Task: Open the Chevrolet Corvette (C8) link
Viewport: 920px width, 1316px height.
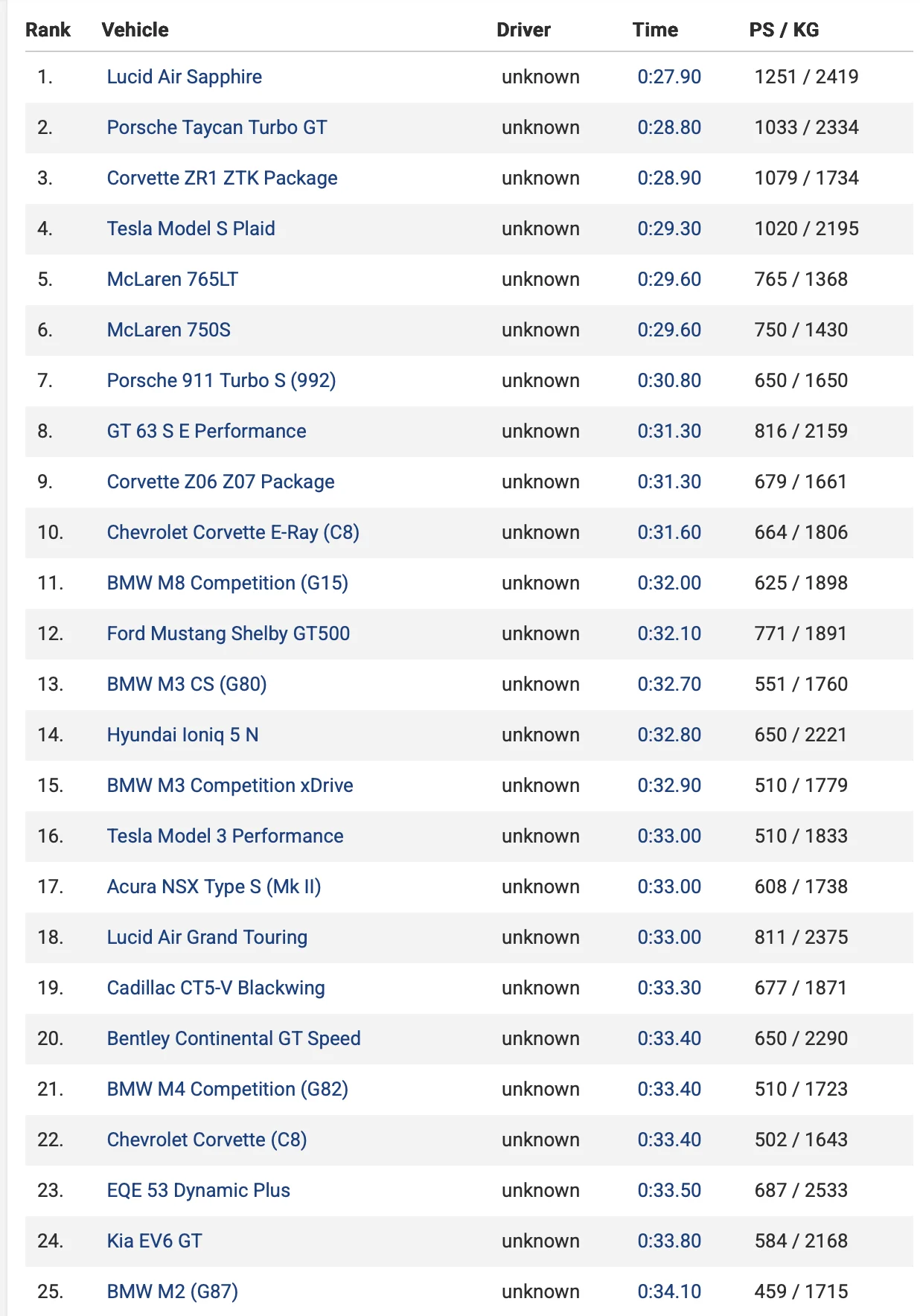Action: point(207,1140)
